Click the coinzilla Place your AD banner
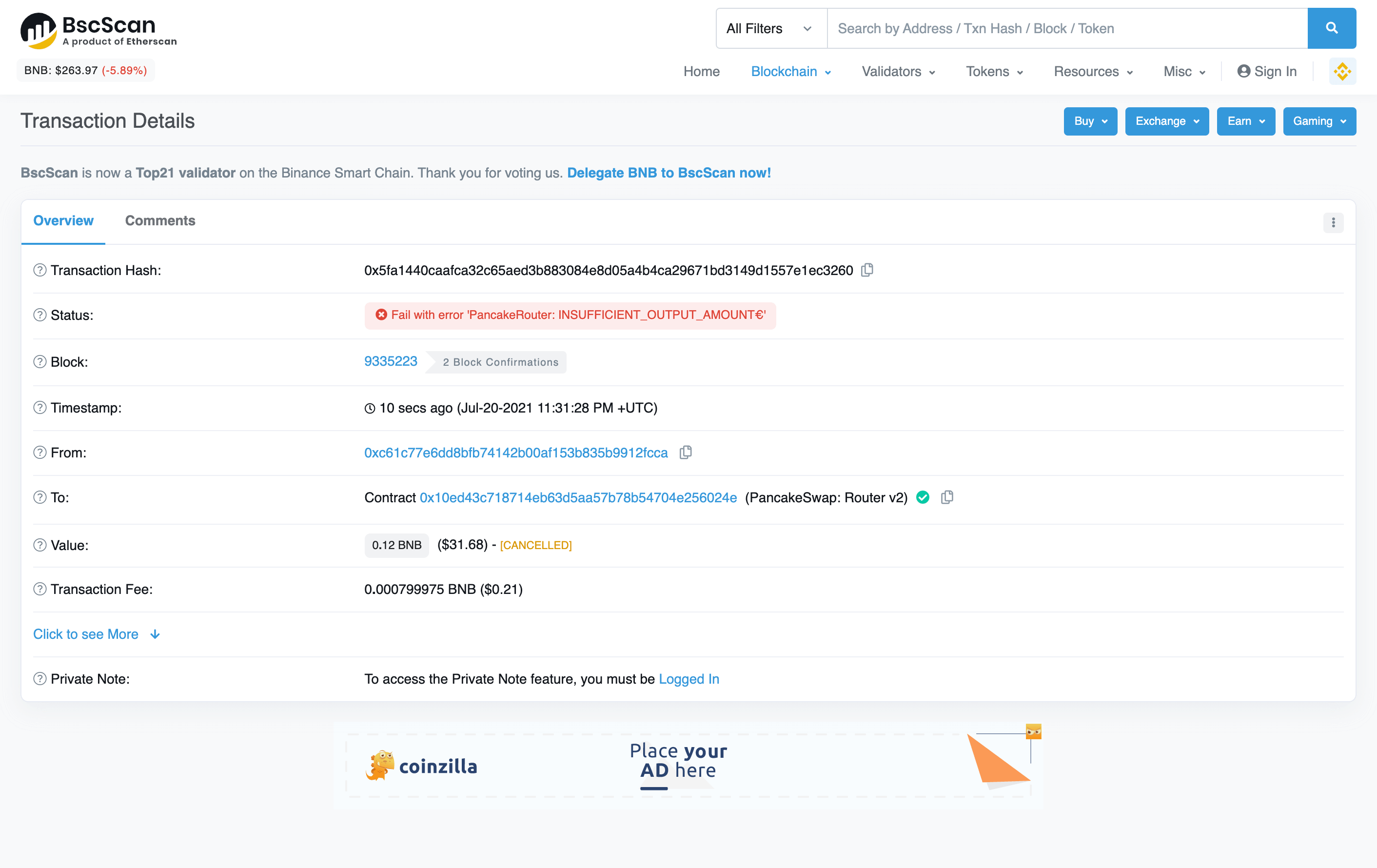 click(688, 765)
